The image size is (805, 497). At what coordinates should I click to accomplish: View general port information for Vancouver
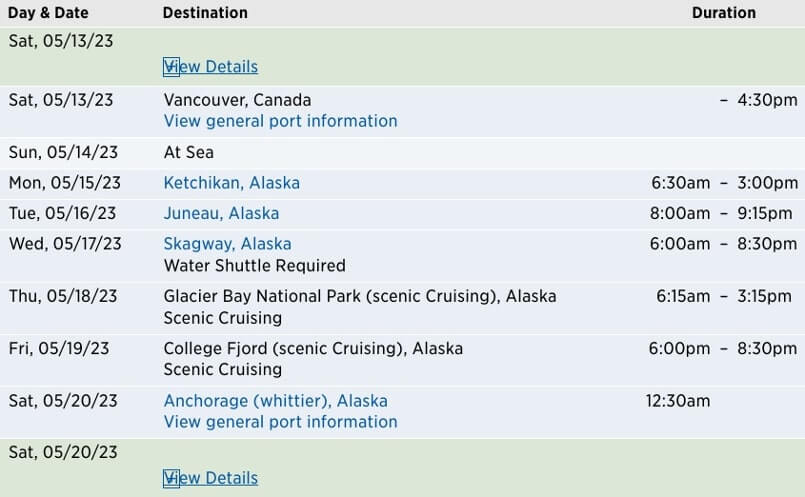280,121
